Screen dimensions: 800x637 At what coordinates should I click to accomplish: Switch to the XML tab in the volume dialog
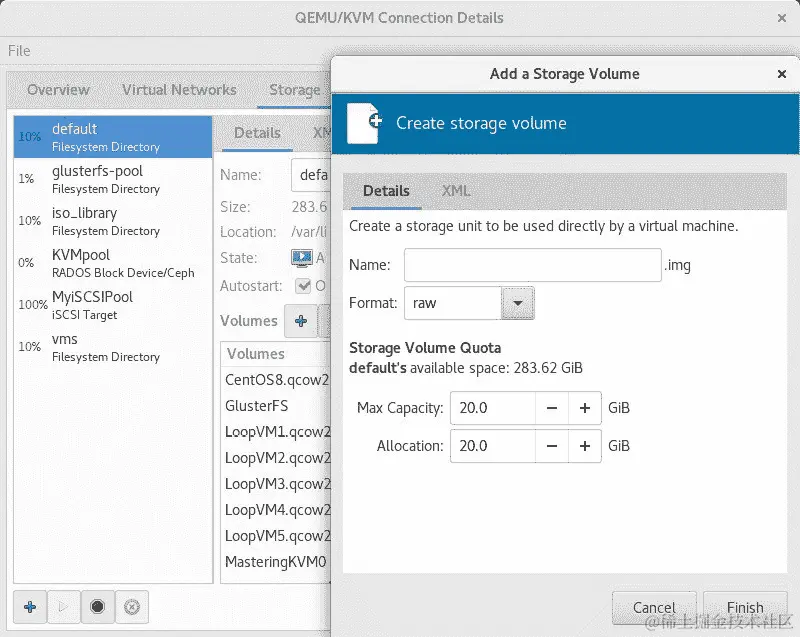pos(456,191)
